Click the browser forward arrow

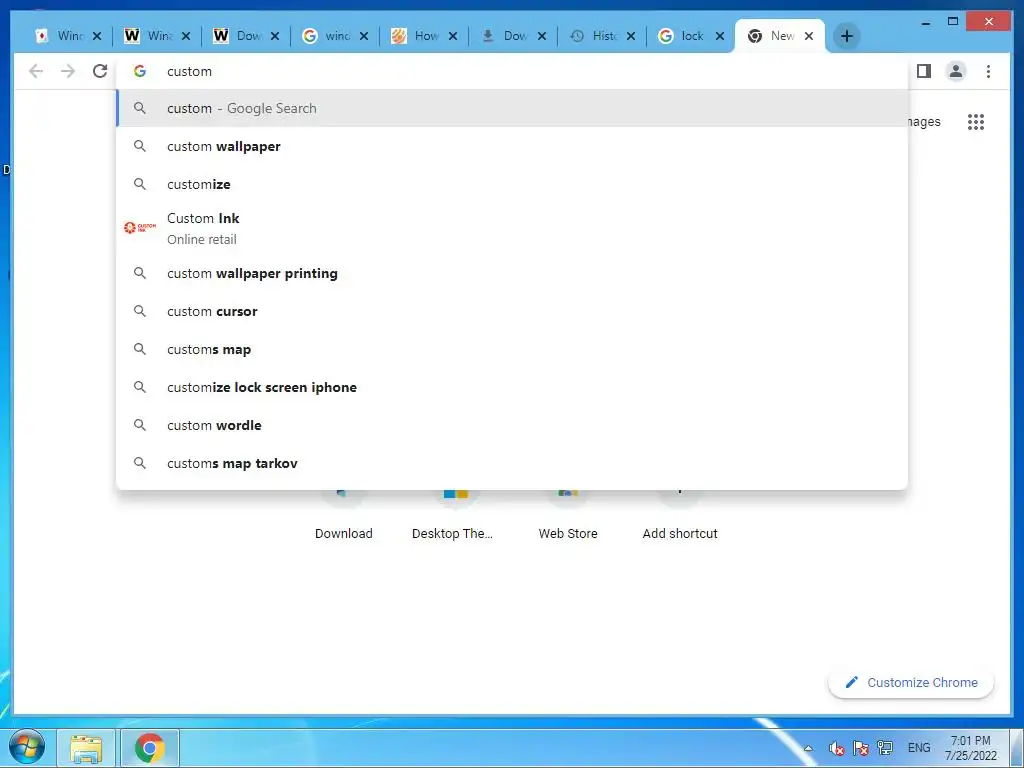68,71
